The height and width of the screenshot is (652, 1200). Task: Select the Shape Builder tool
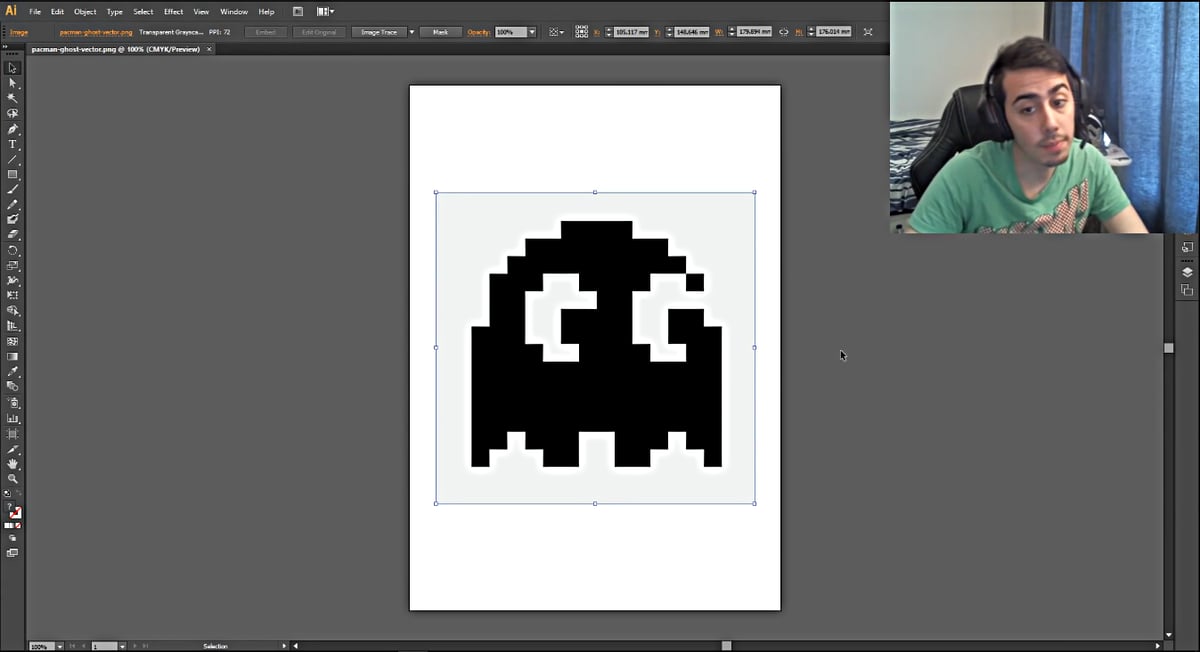13,311
